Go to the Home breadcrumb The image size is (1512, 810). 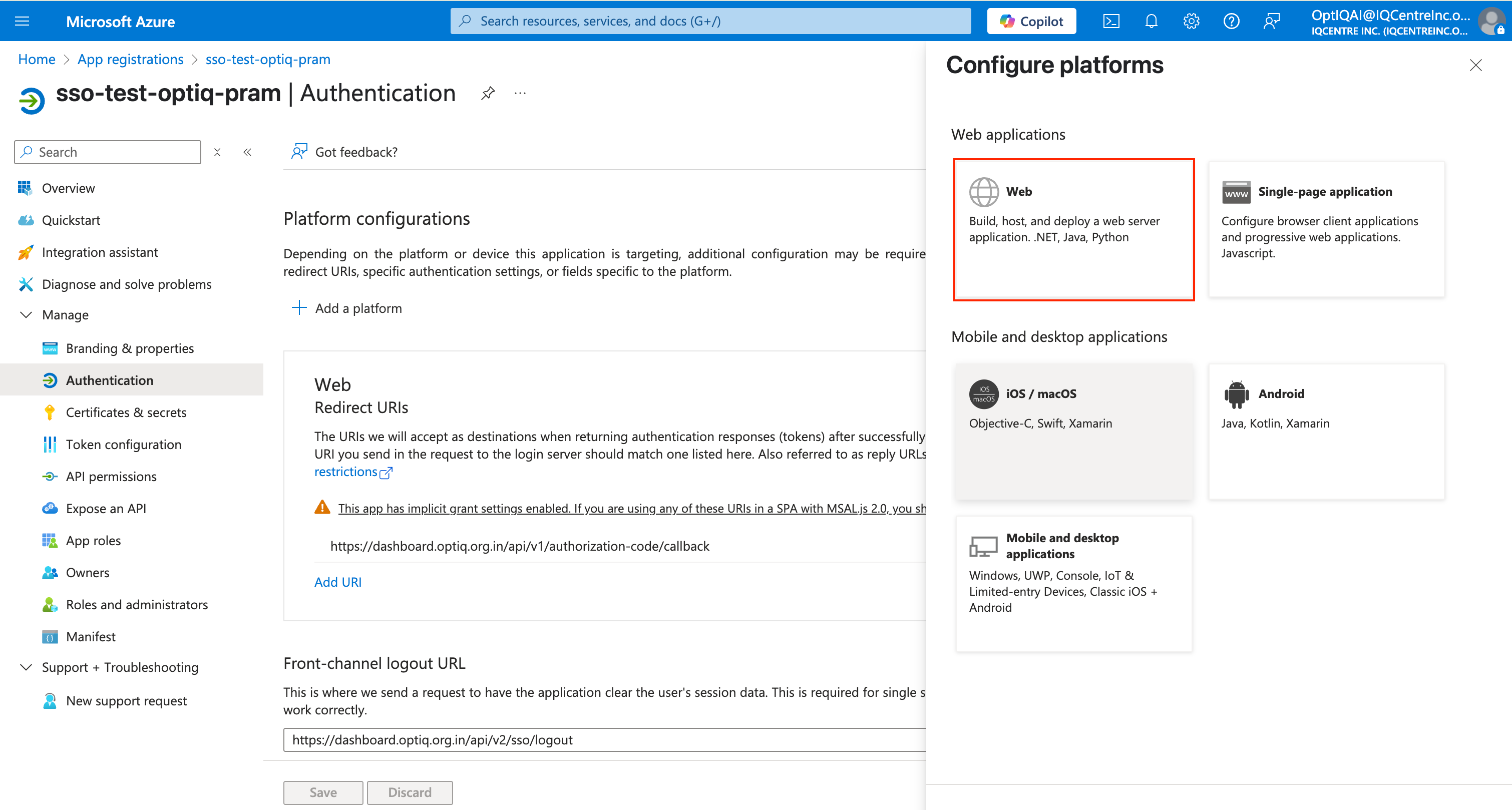37,59
